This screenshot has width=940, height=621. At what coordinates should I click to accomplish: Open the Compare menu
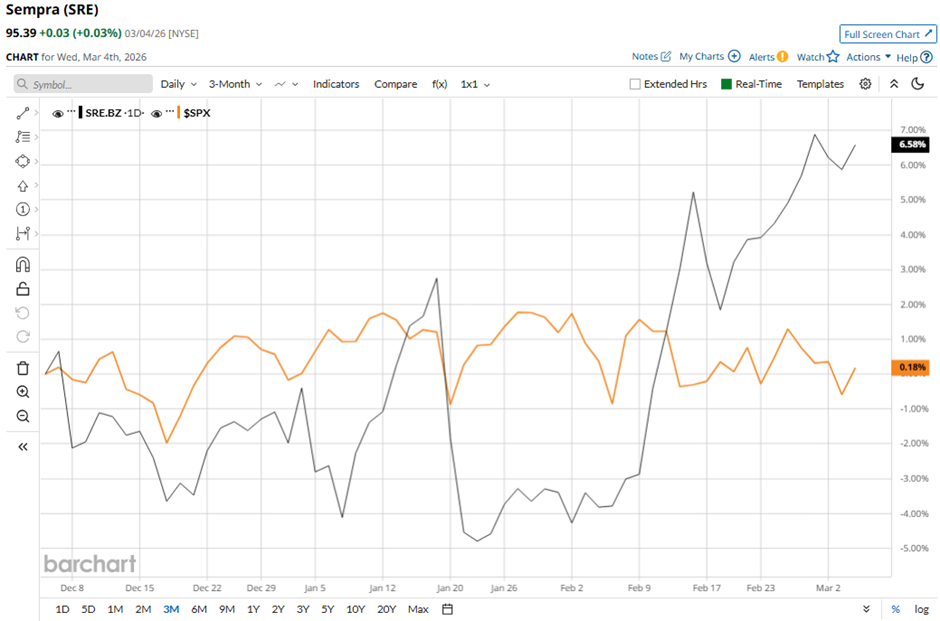click(x=396, y=84)
